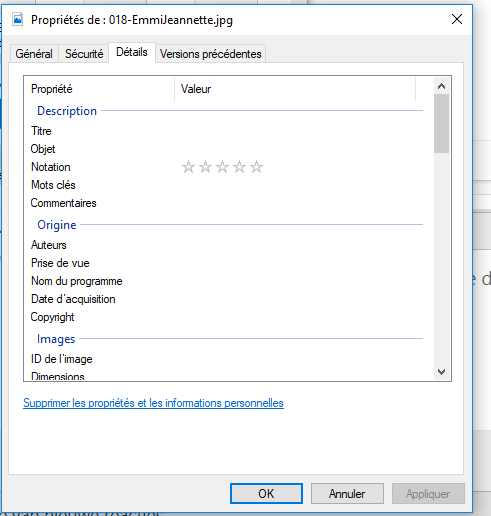
Task: Open Supprimer les propriétés et informations personnelles link
Action: (x=153, y=403)
